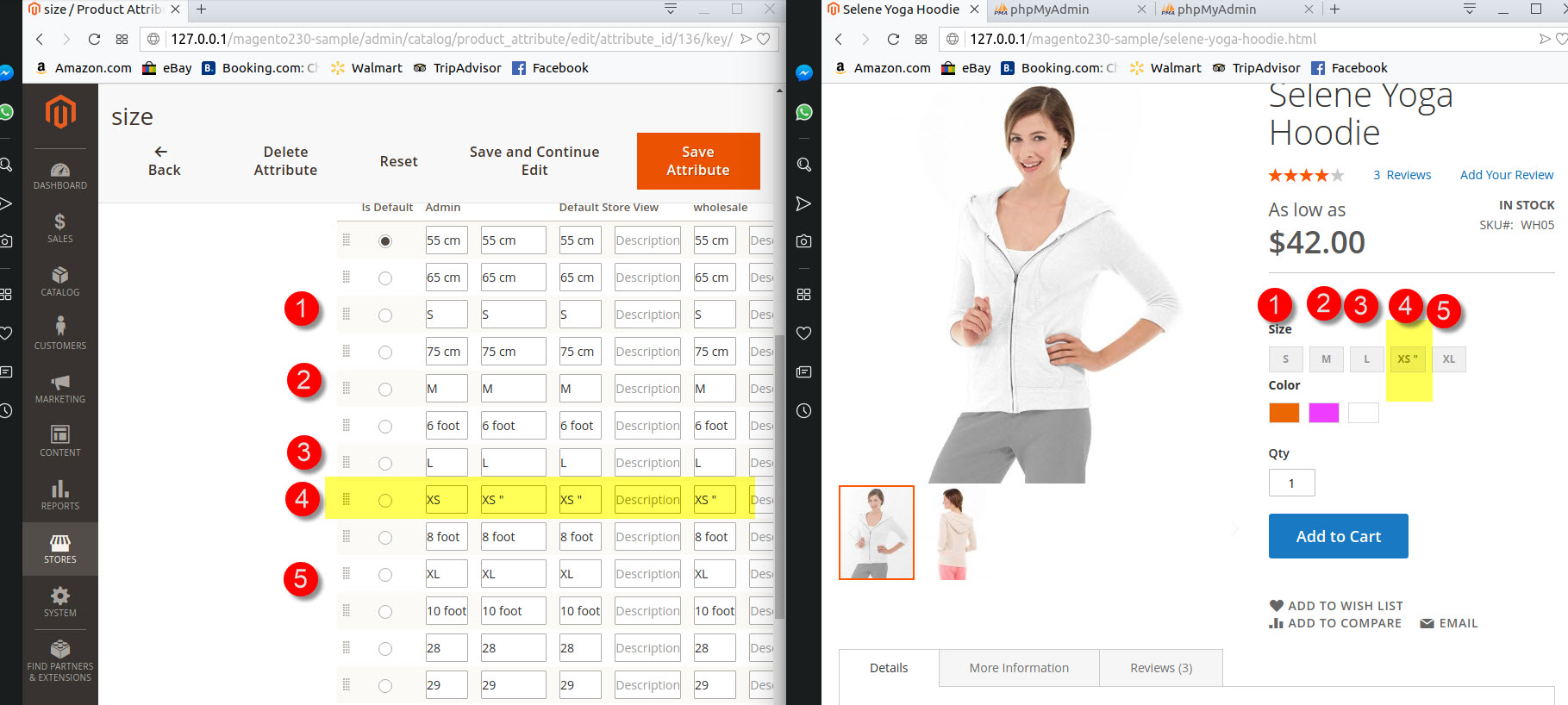Viewport: 1568px width, 705px height.
Task: Select the XL row default radio button
Action: coord(385,575)
